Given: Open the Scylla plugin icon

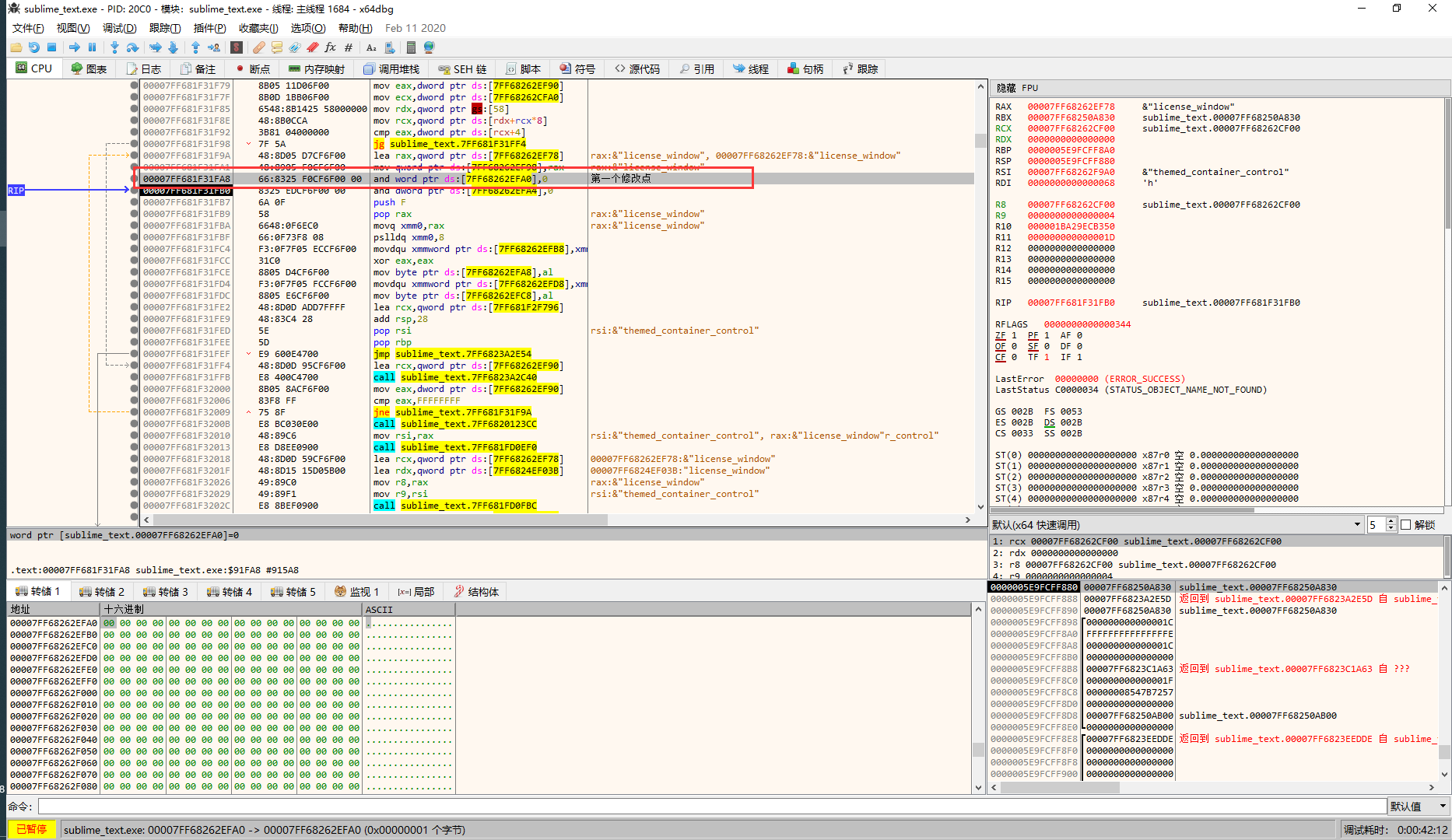Looking at the screenshot, I should coord(237,47).
